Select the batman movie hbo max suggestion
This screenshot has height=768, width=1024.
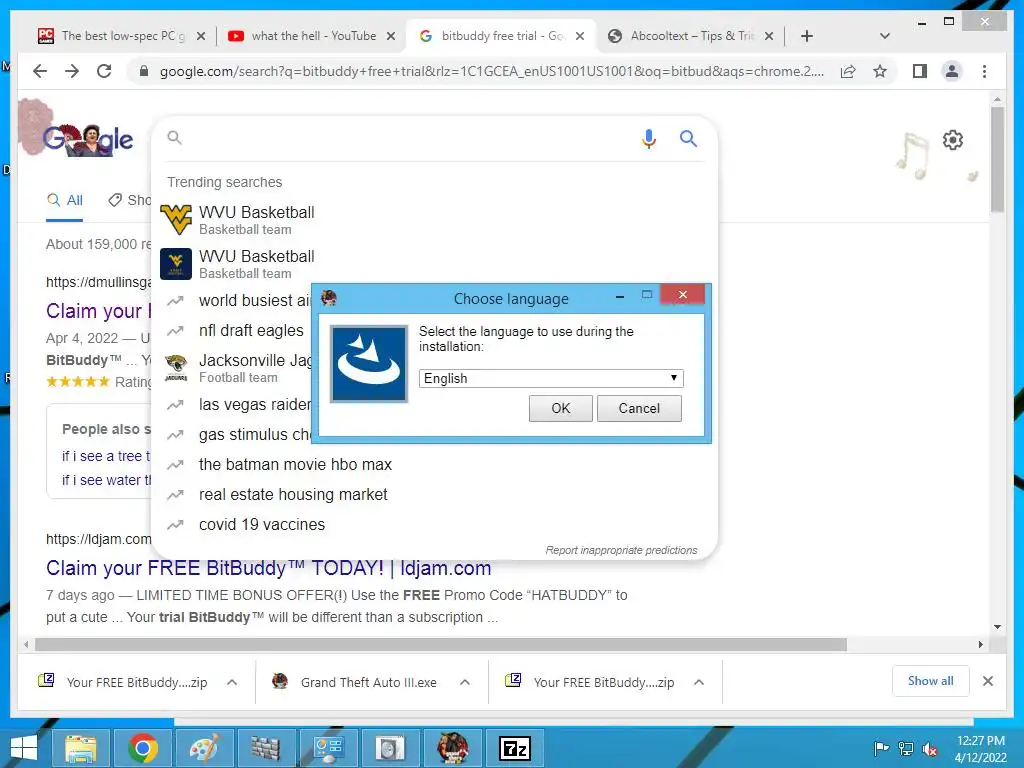pos(434,464)
